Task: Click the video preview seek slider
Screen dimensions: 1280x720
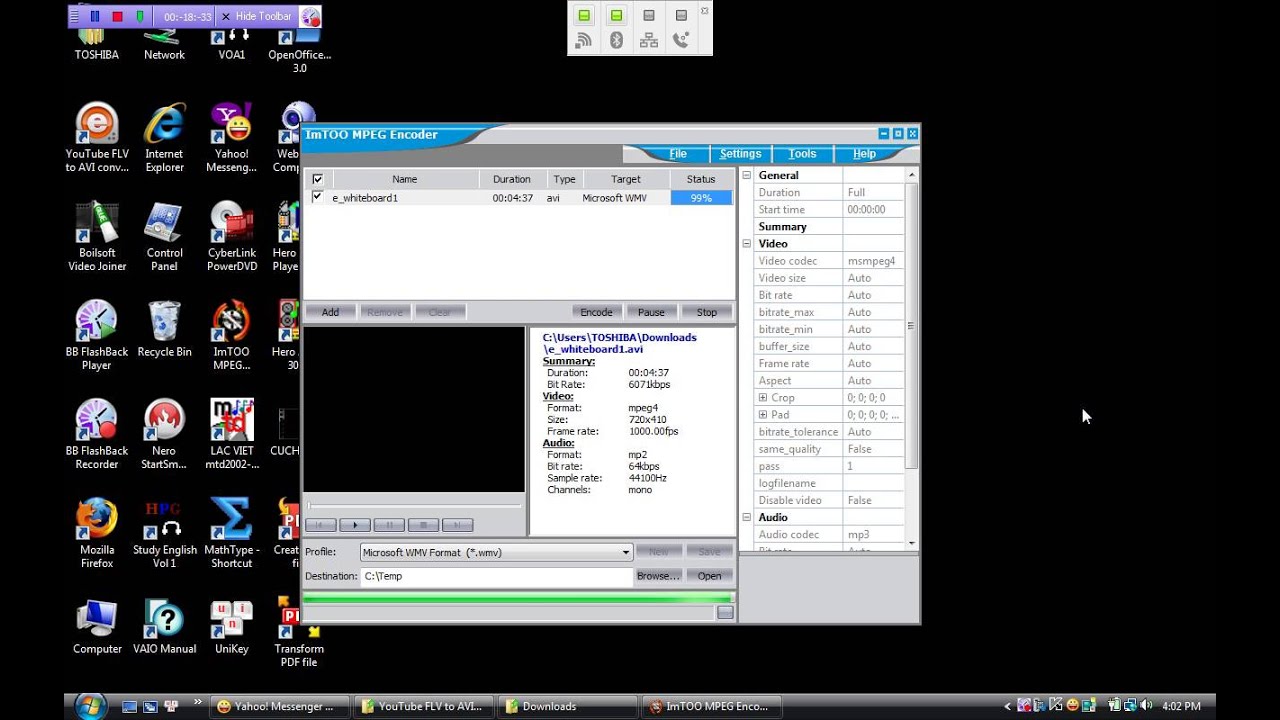Action: click(413, 506)
